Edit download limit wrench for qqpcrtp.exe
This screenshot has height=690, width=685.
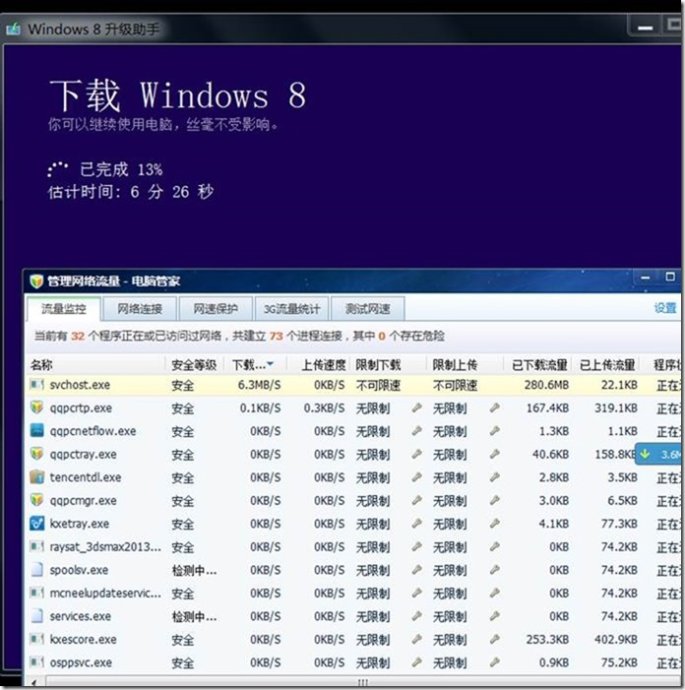417,408
